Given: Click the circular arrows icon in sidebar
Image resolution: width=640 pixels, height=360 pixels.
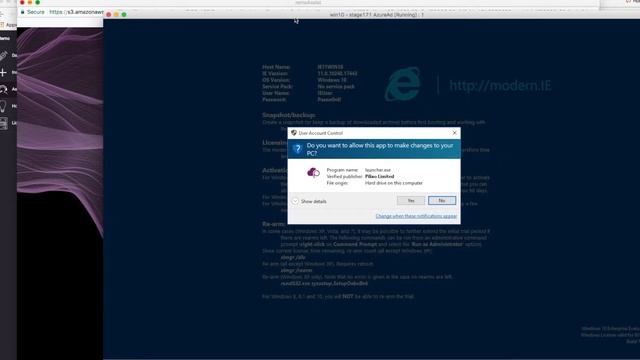Looking at the screenshot, I should point(3,89).
